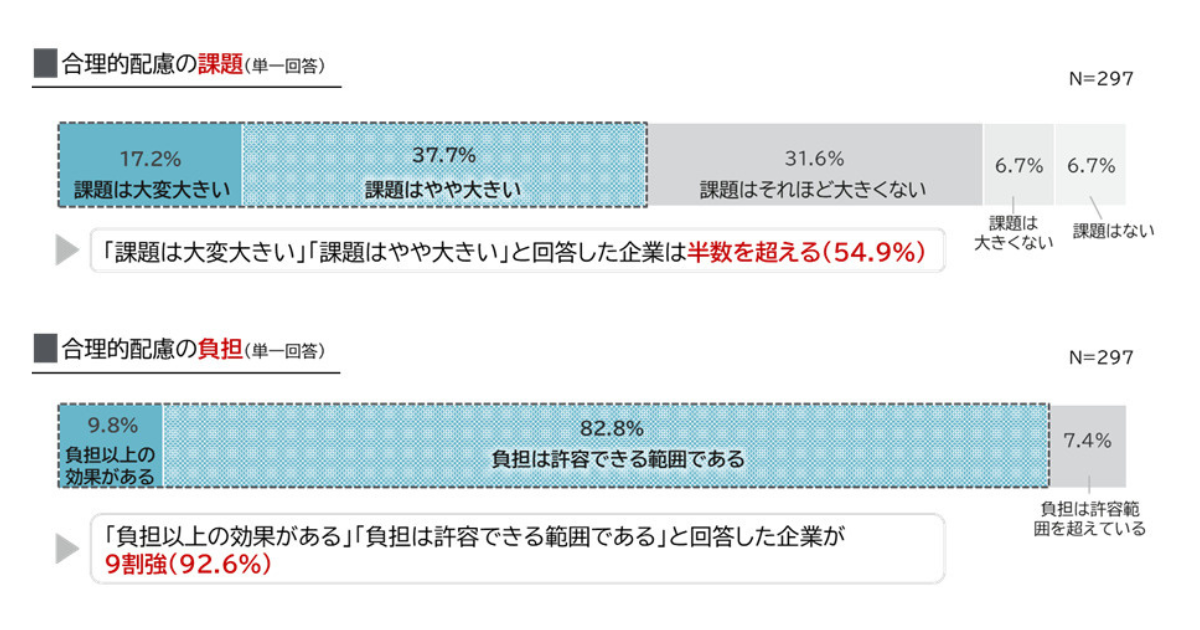Click the dark square bullet beside 合理的配慮の課題

[x=44, y=65]
